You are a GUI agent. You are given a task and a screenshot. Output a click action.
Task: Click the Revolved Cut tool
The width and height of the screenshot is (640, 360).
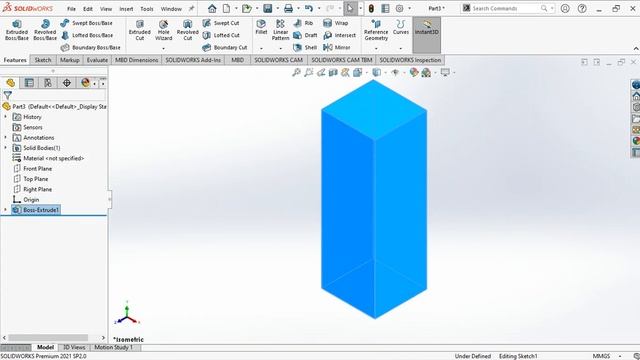point(187,30)
